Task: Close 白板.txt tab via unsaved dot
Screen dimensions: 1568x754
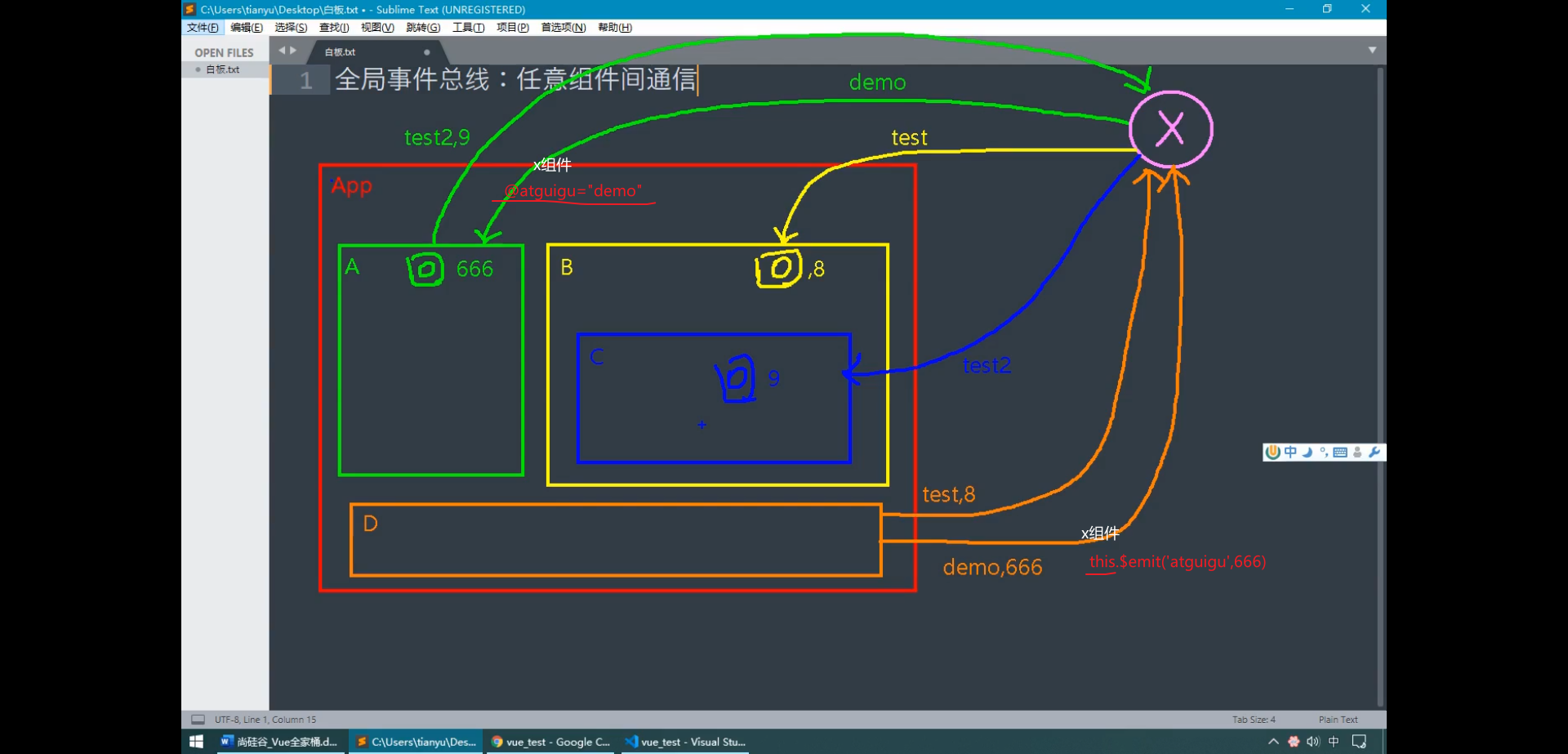Action: pyautogui.click(x=426, y=52)
